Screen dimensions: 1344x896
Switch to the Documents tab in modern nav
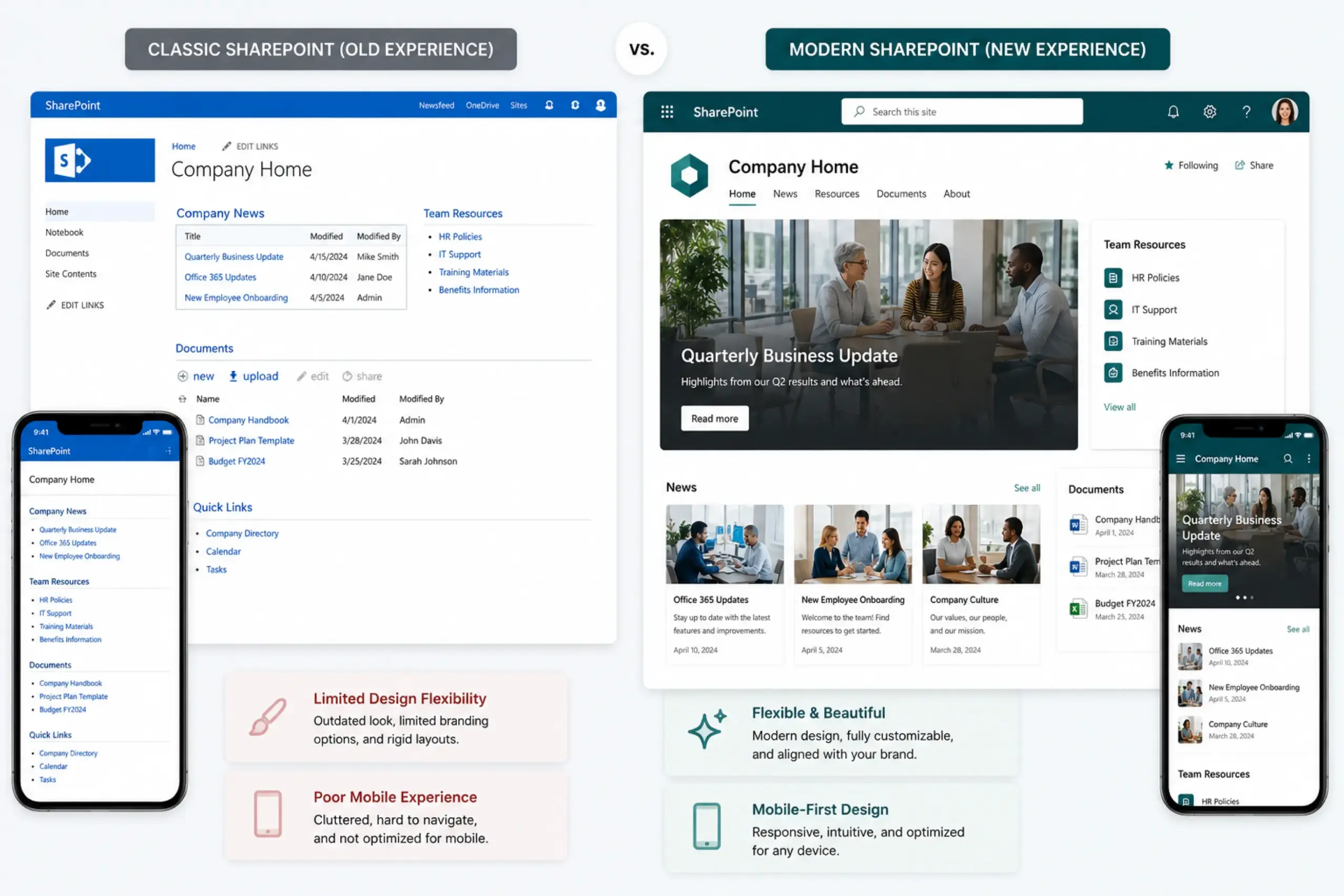901,194
